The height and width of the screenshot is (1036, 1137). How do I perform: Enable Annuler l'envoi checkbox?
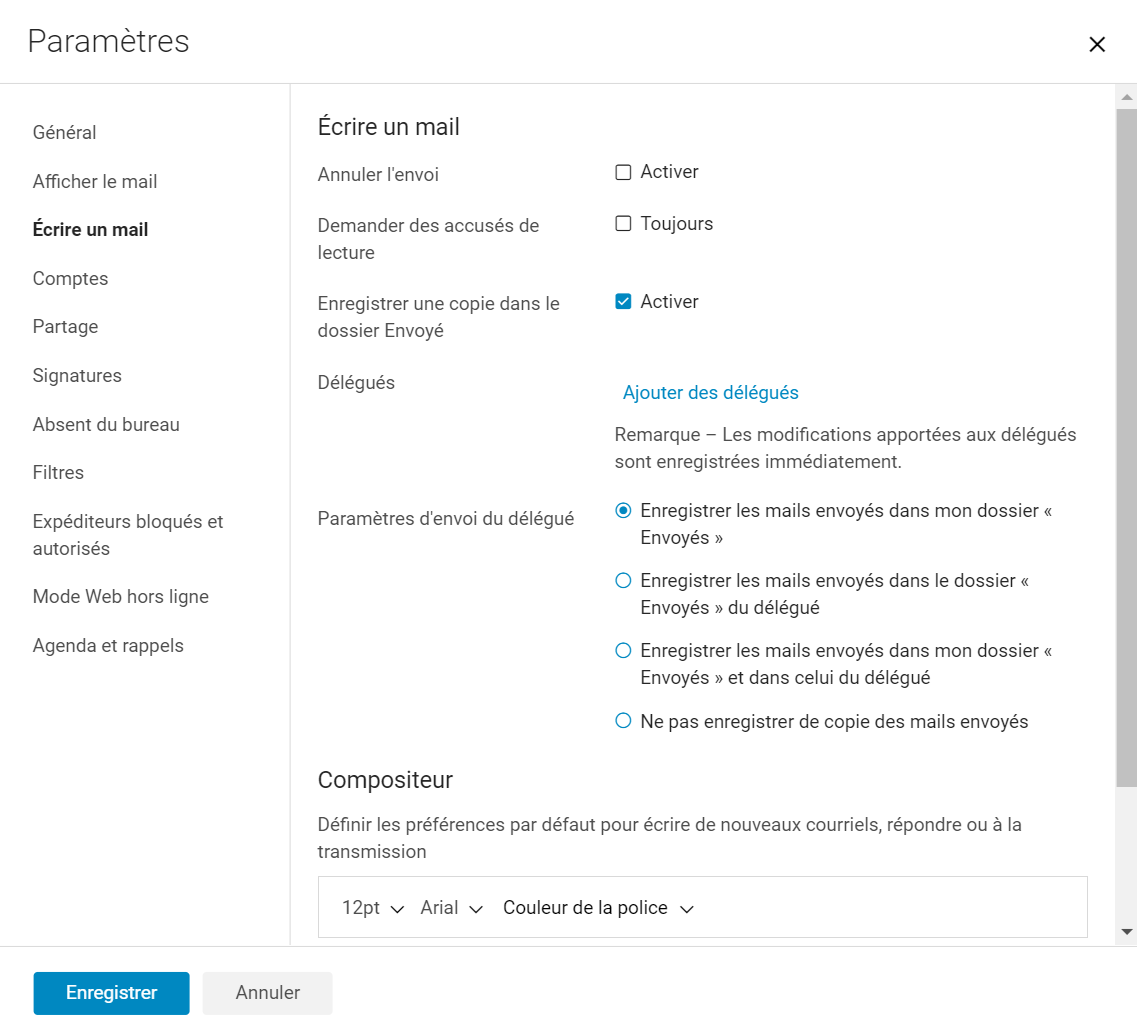pos(623,172)
